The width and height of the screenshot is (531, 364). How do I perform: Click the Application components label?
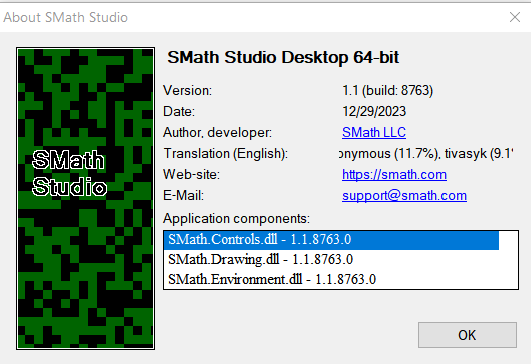click(236, 218)
